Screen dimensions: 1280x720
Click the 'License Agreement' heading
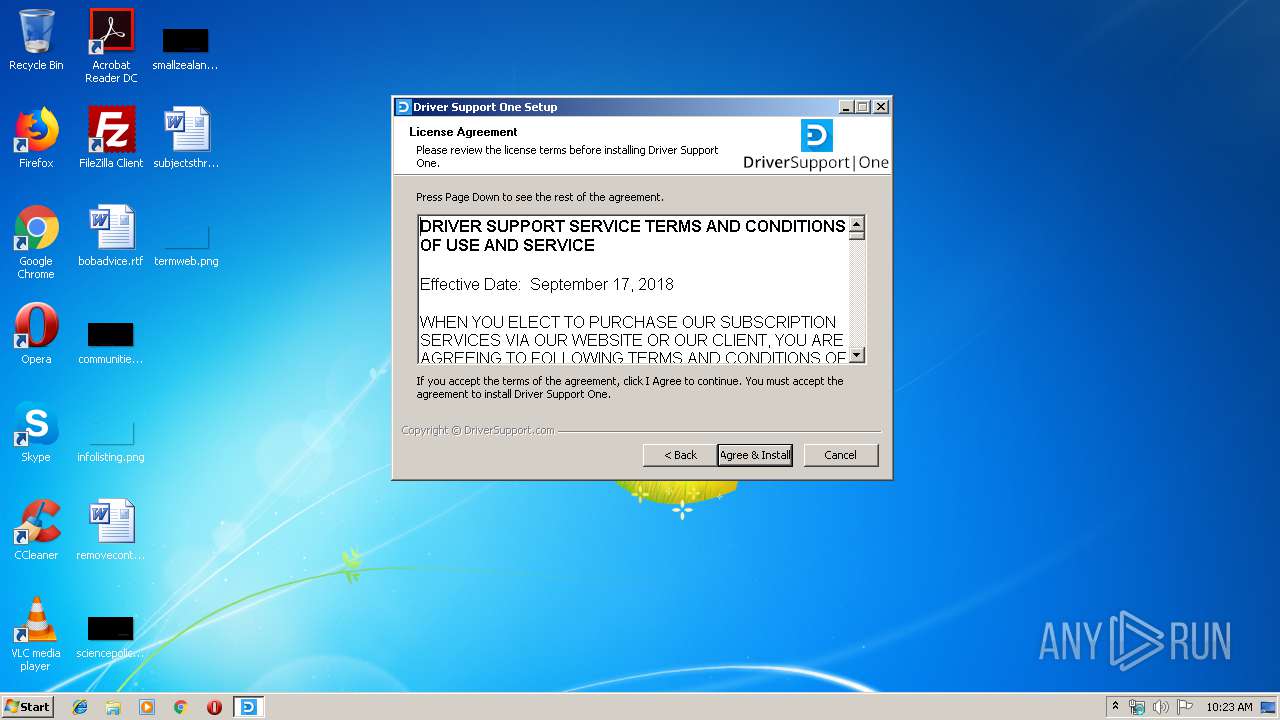463,132
